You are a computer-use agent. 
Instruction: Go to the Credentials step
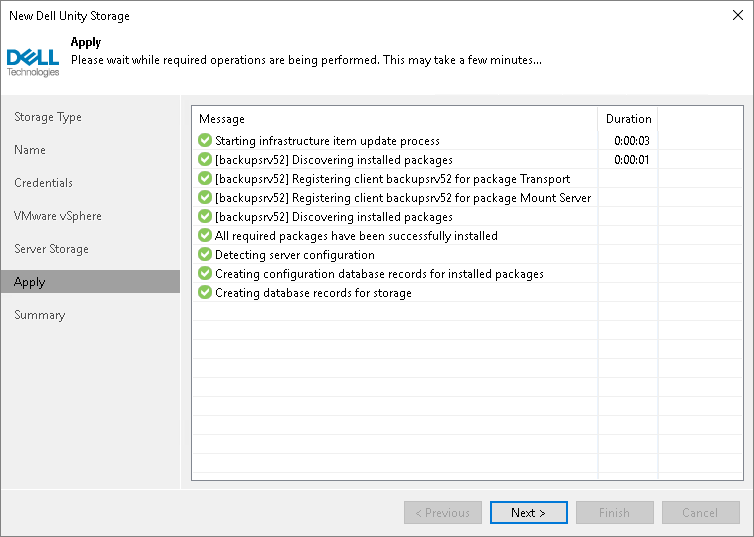click(x=43, y=183)
